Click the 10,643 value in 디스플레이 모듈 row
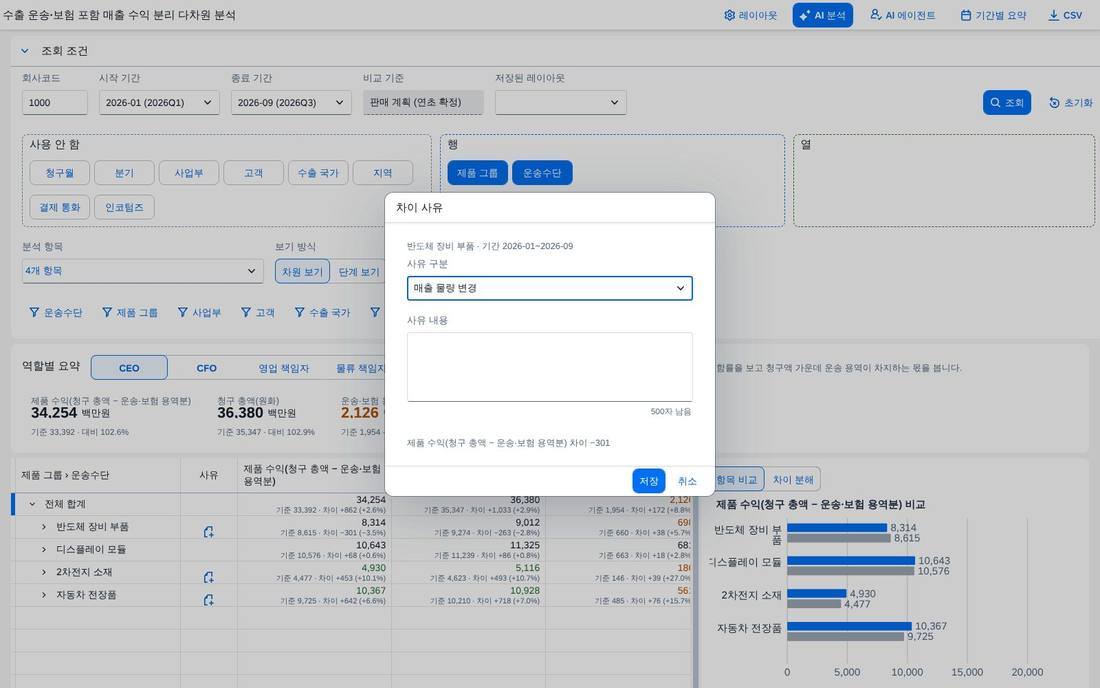The width and height of the screenshot is (1100, 688). tap(370, 545)
